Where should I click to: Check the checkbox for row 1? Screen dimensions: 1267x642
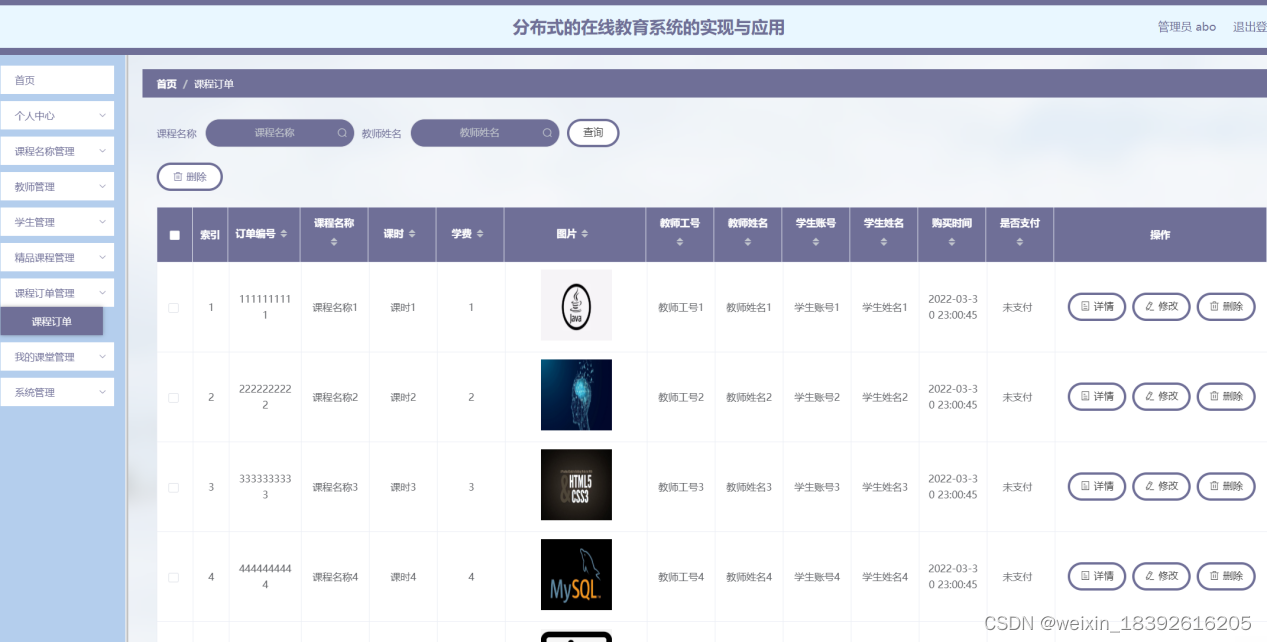(174, 308)
